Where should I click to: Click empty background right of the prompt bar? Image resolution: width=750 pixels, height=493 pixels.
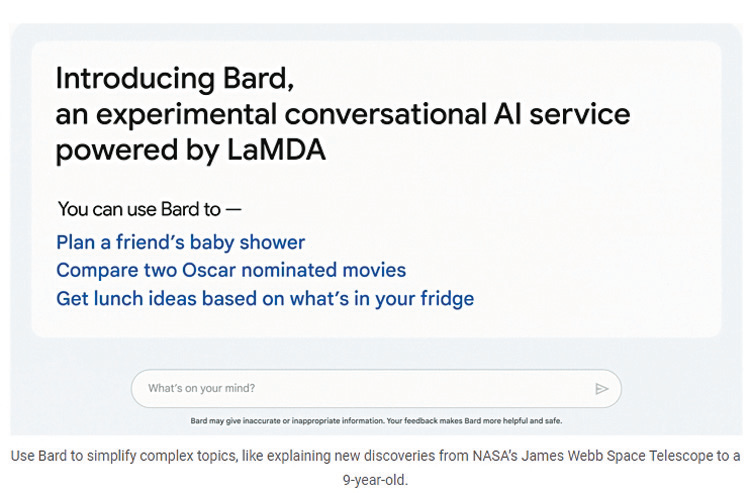click(x=680, y=389)
